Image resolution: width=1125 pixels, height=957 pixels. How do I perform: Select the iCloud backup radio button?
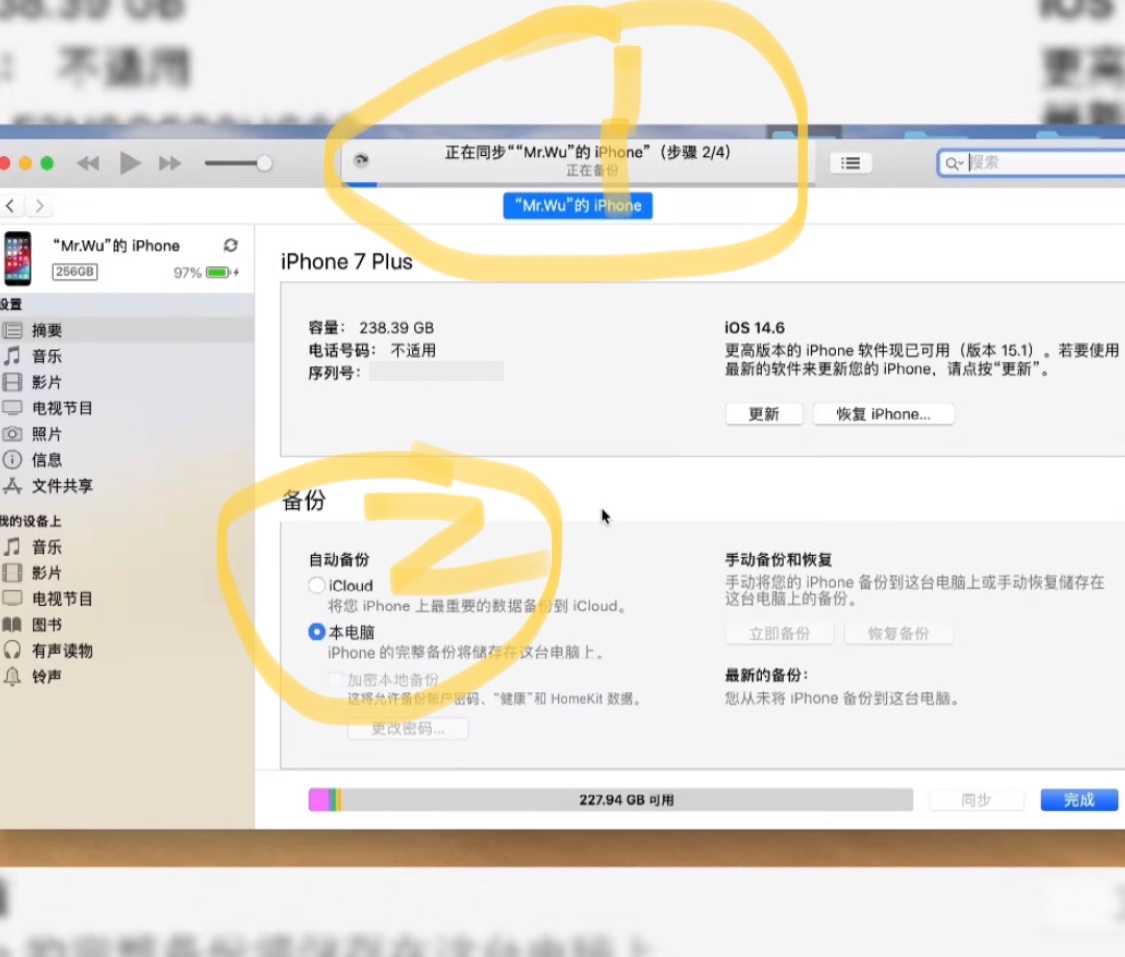[x=317, y=585]
